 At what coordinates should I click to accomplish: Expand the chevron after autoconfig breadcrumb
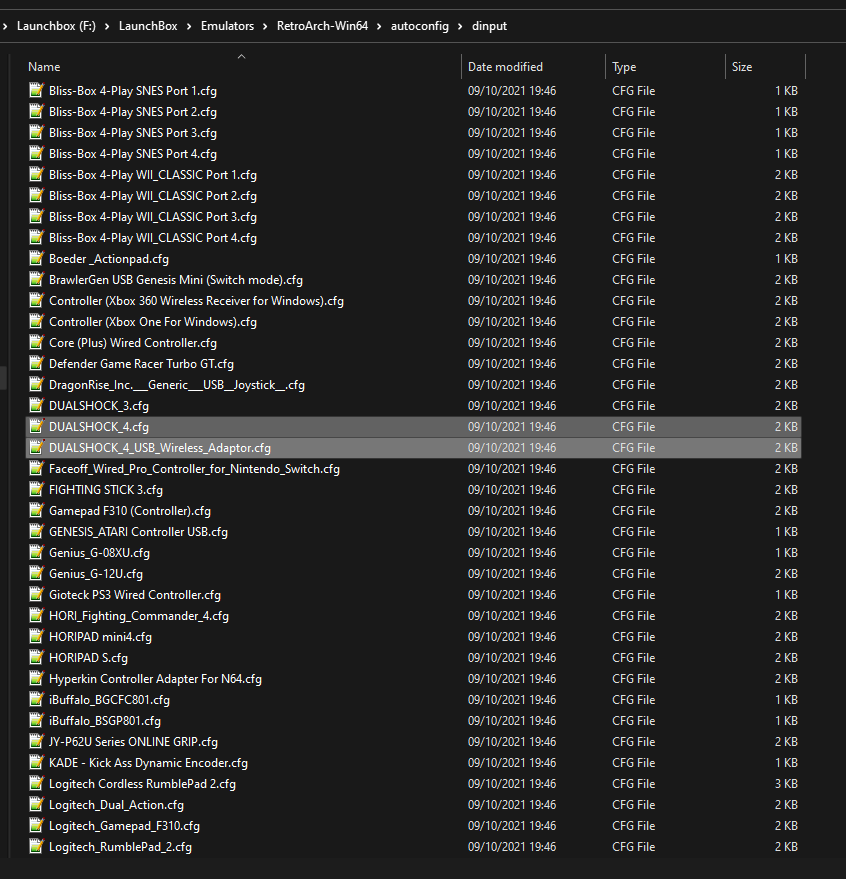pyautogui.click(x=460, y=26)
